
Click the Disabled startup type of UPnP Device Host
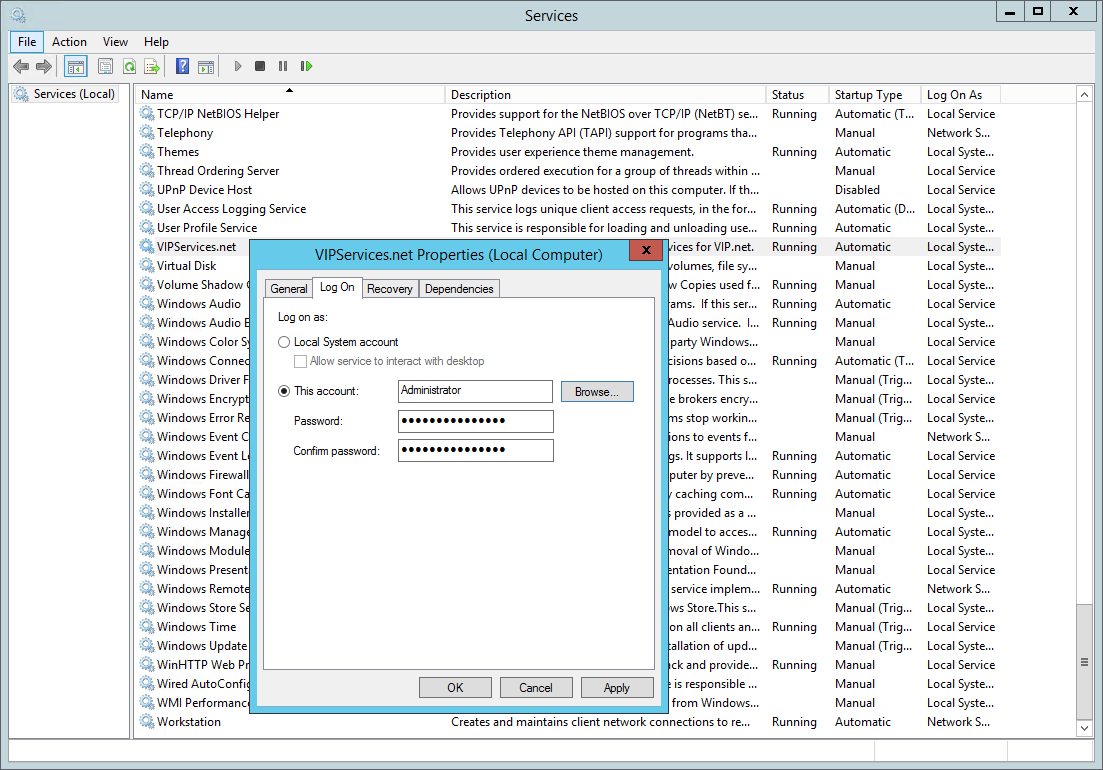click(x=857, y=190)
